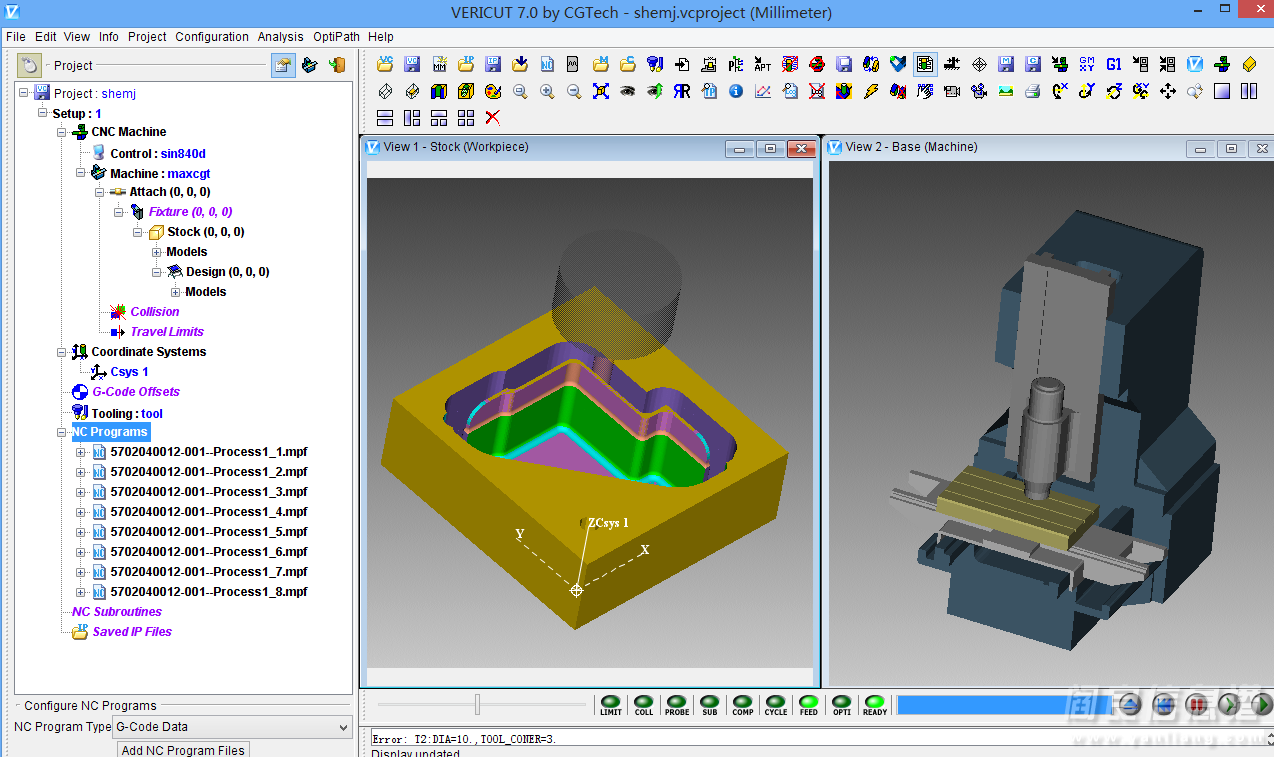
Task: Collapse the Project shemj tree node
Action: pos(24,93)
